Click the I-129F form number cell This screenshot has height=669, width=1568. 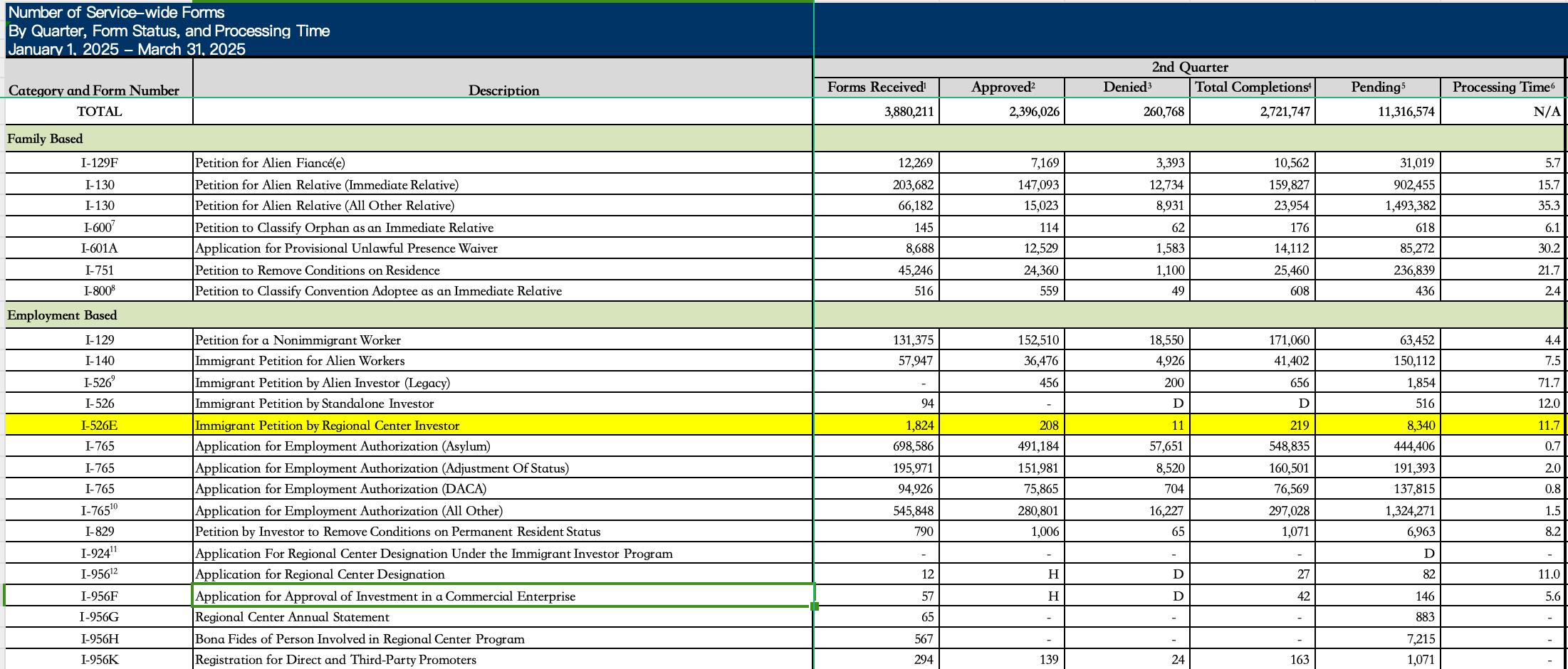(99, 163)
